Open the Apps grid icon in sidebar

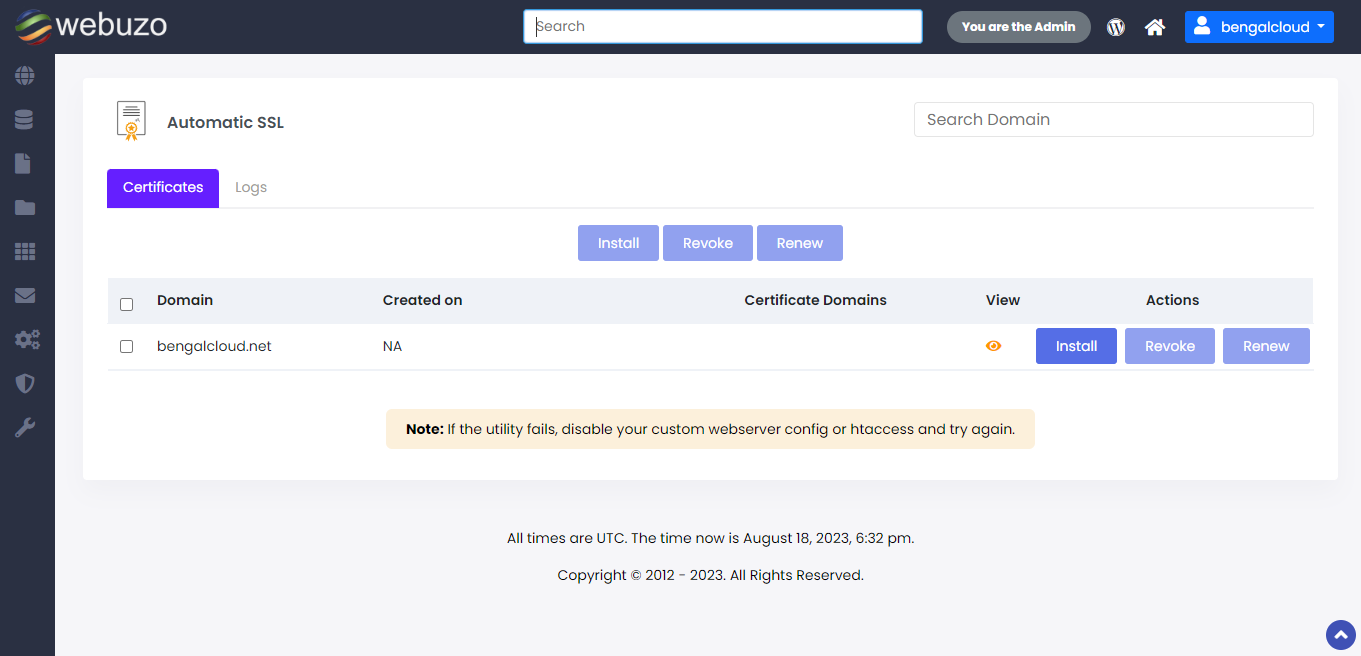click(x=25, y=251)
